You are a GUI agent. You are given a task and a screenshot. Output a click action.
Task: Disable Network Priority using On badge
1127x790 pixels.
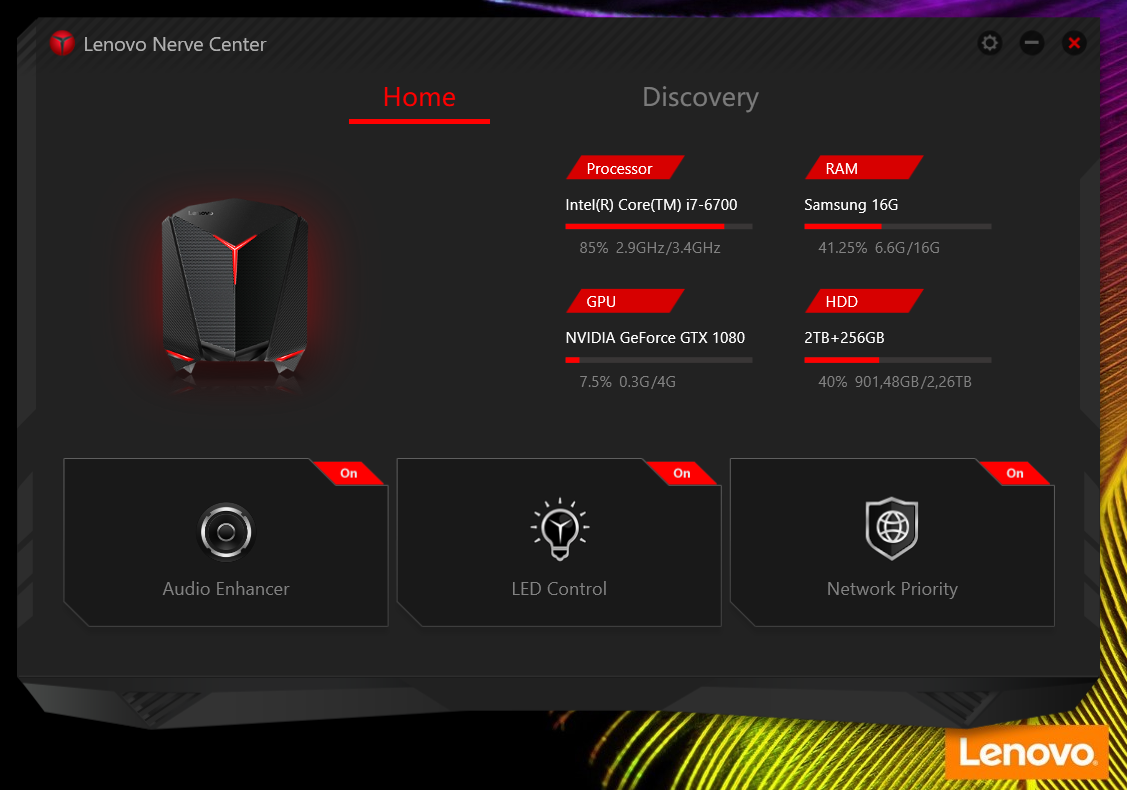[x=1015, y=473]
